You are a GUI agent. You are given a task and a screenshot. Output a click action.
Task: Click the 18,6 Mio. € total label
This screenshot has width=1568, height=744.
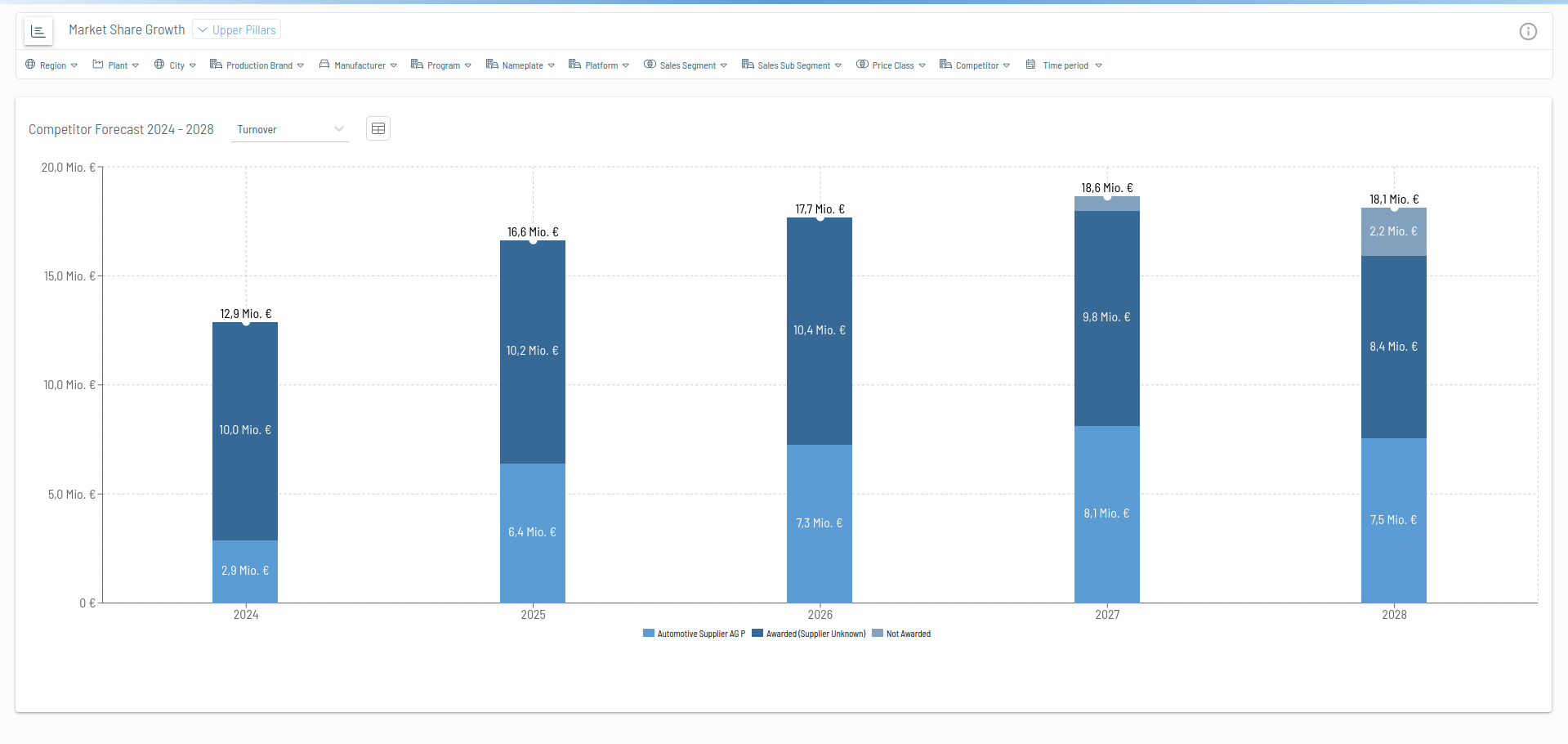(x=1107, y=188)
